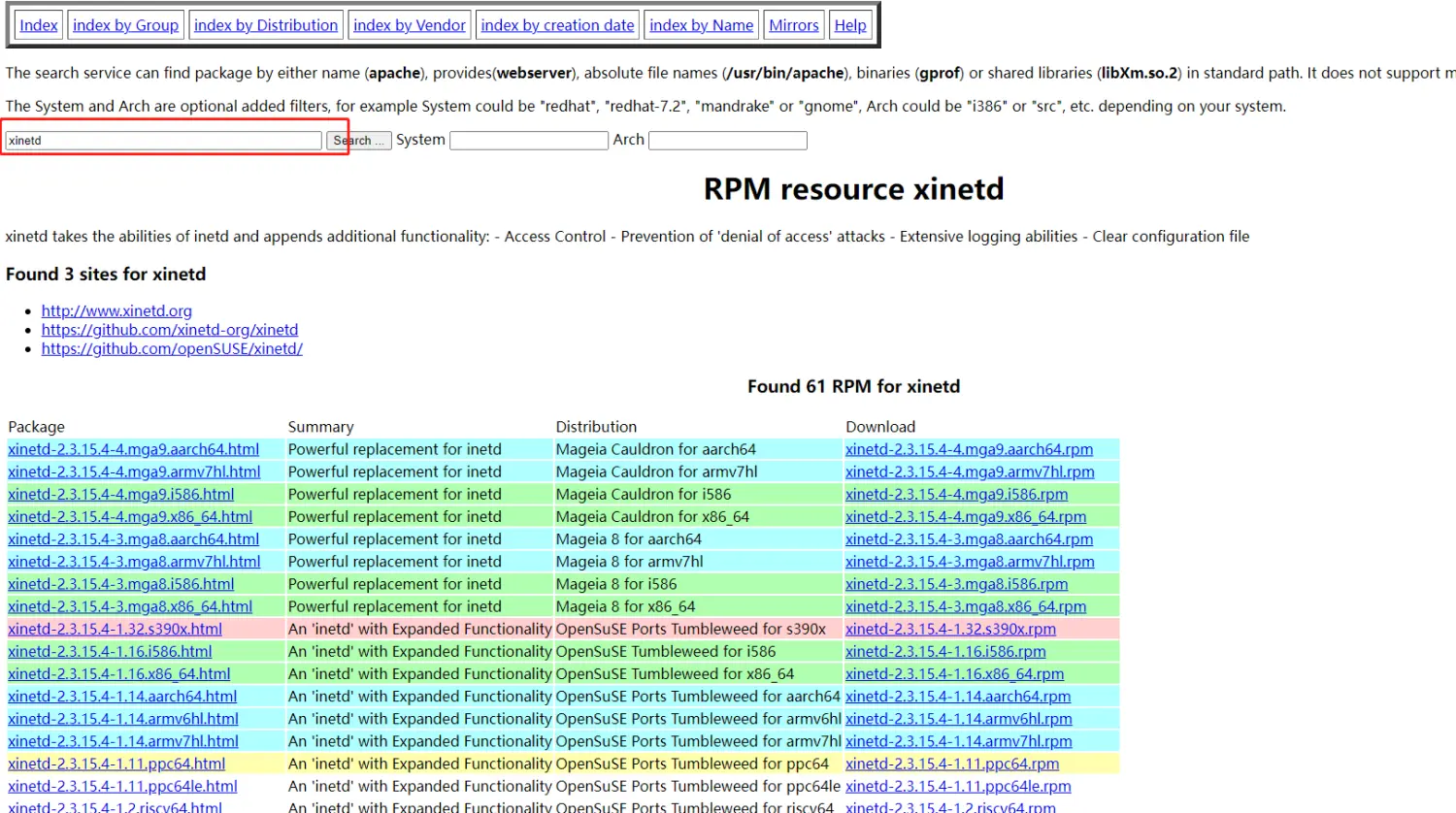Visit http://www.xinetd.org site link

click(x=116, y=311)
